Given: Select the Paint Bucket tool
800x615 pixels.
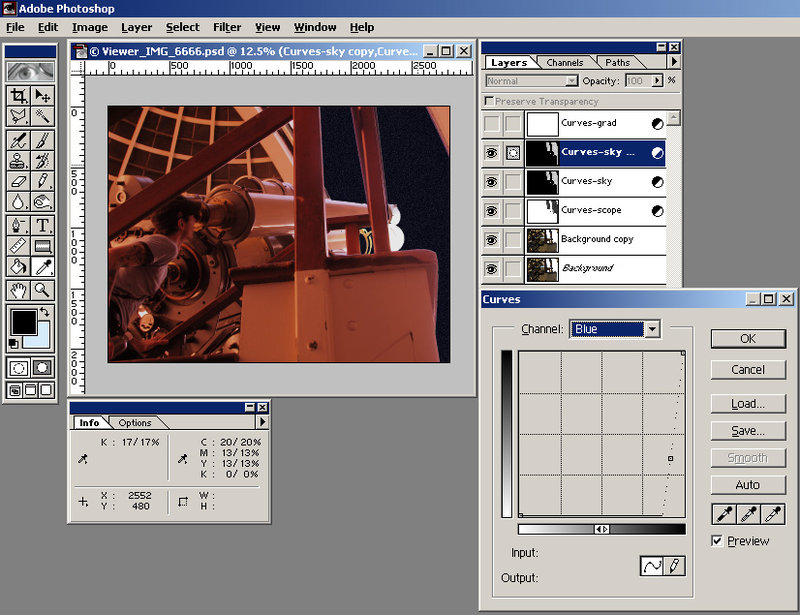Looking at the screenshot, I should pos(18,266).
